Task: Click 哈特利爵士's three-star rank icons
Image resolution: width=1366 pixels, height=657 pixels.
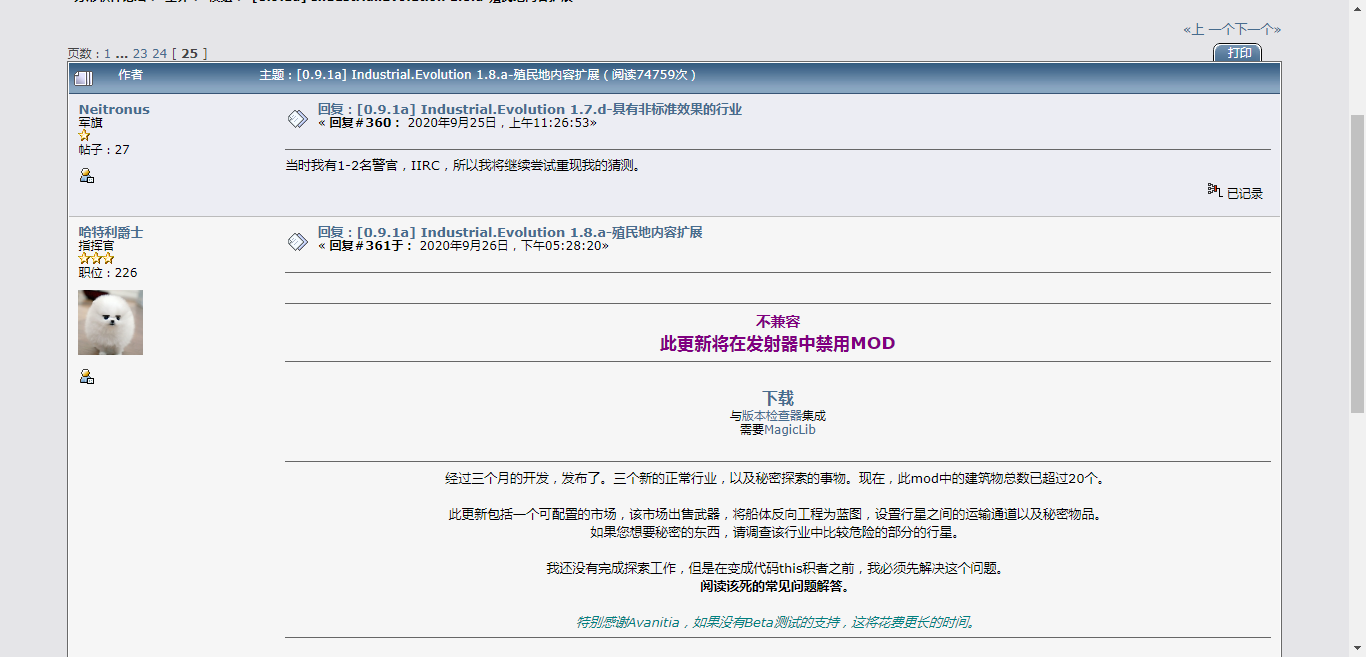Action: [96, 259]
